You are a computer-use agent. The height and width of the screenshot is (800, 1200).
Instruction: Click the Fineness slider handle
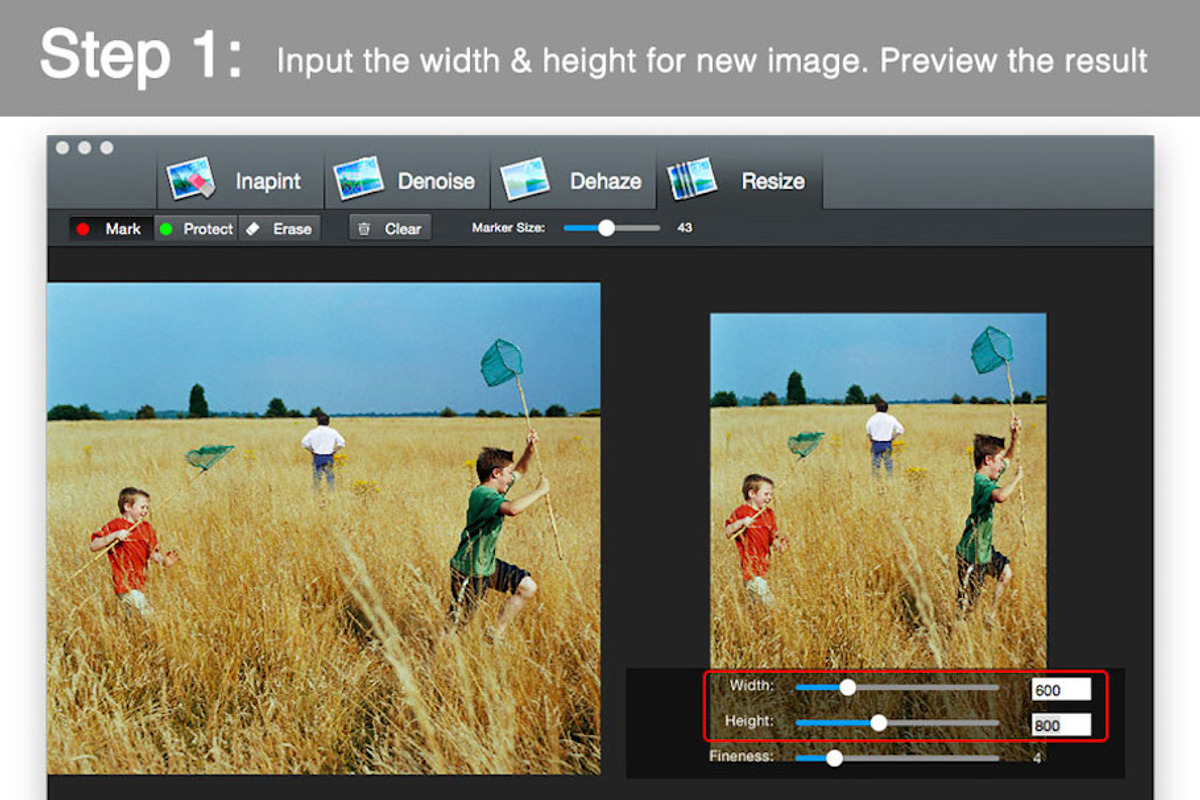(x=834, y=758)
